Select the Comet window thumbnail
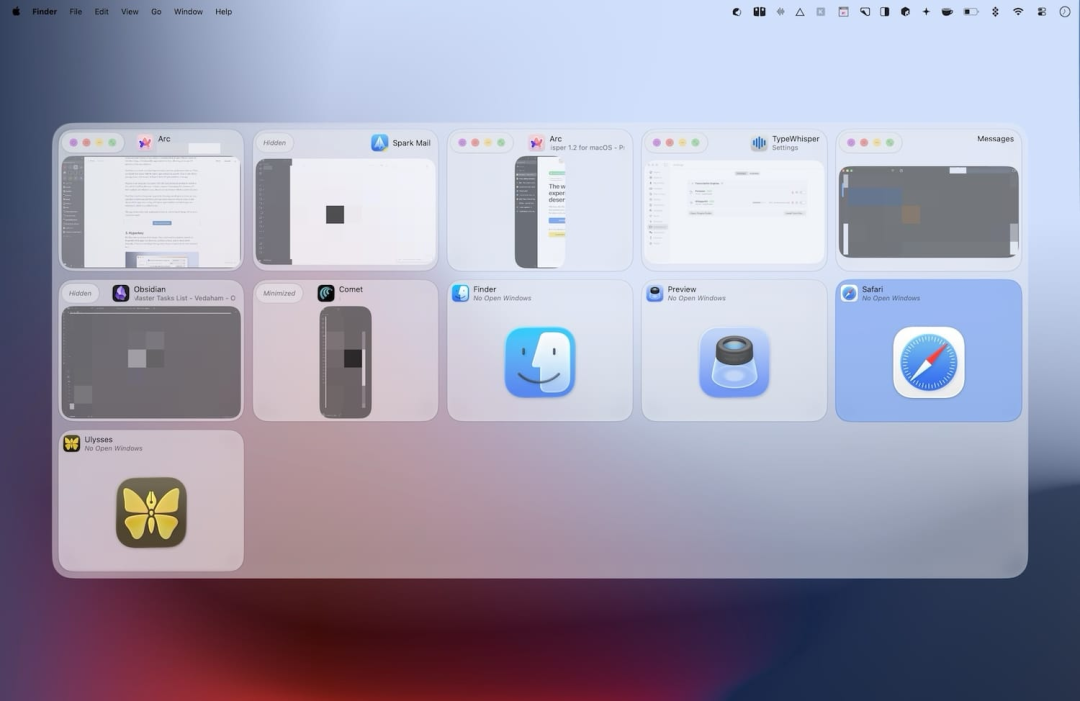Screen dimensions: 1080x701 coord(346,362)
